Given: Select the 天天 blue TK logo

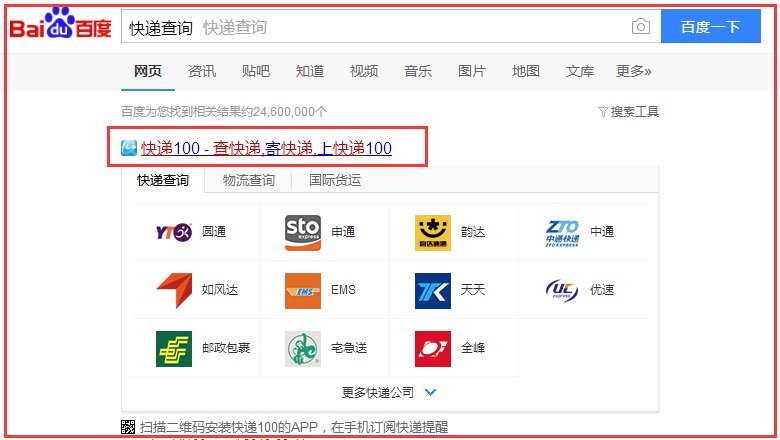Looking at the screenshot, I should tap(433, 291).
